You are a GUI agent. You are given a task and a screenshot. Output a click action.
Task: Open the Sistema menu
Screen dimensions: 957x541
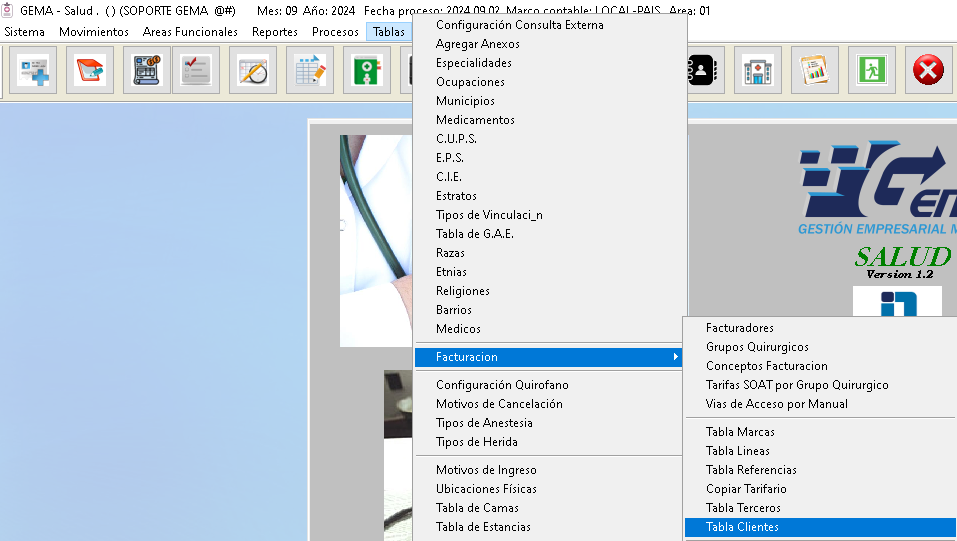(24, 32)
